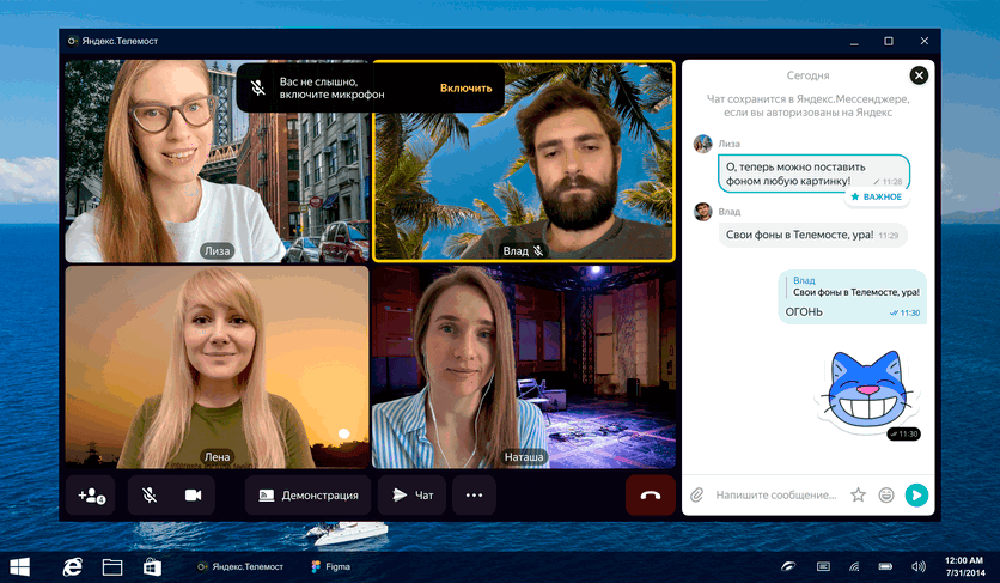Close the chat panel with X button
The height and width of the screenshot is (583, 1000).
[918, 76]
